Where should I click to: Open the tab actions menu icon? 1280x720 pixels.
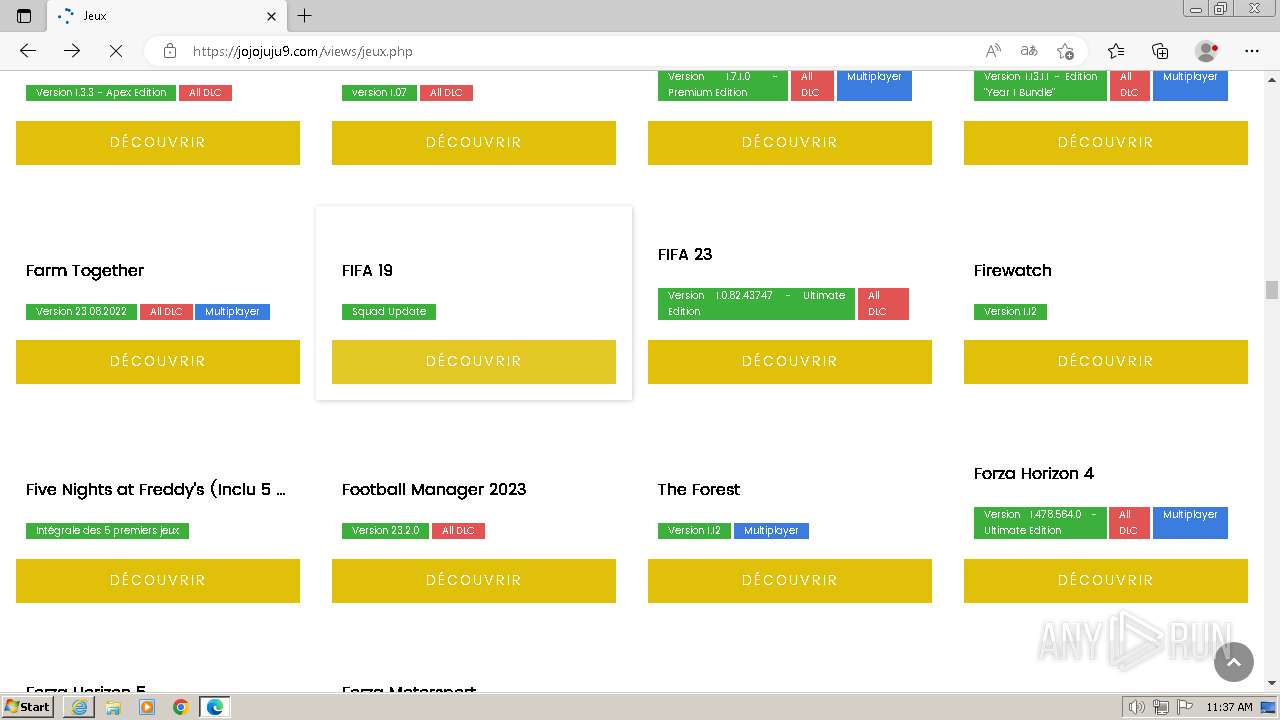(x=24, y=16)
